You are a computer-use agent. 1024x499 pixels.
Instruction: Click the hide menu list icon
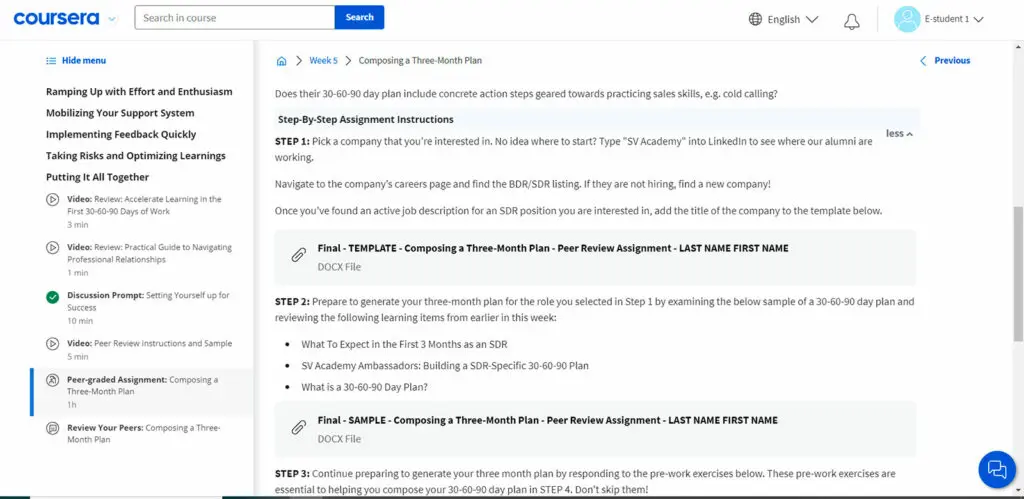point(51,61)
